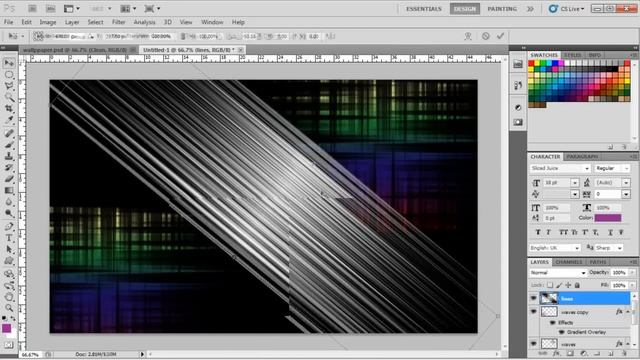Select the Crop tool
The height and width of the screenshot is (360, 640).
[x=9, y=109]
